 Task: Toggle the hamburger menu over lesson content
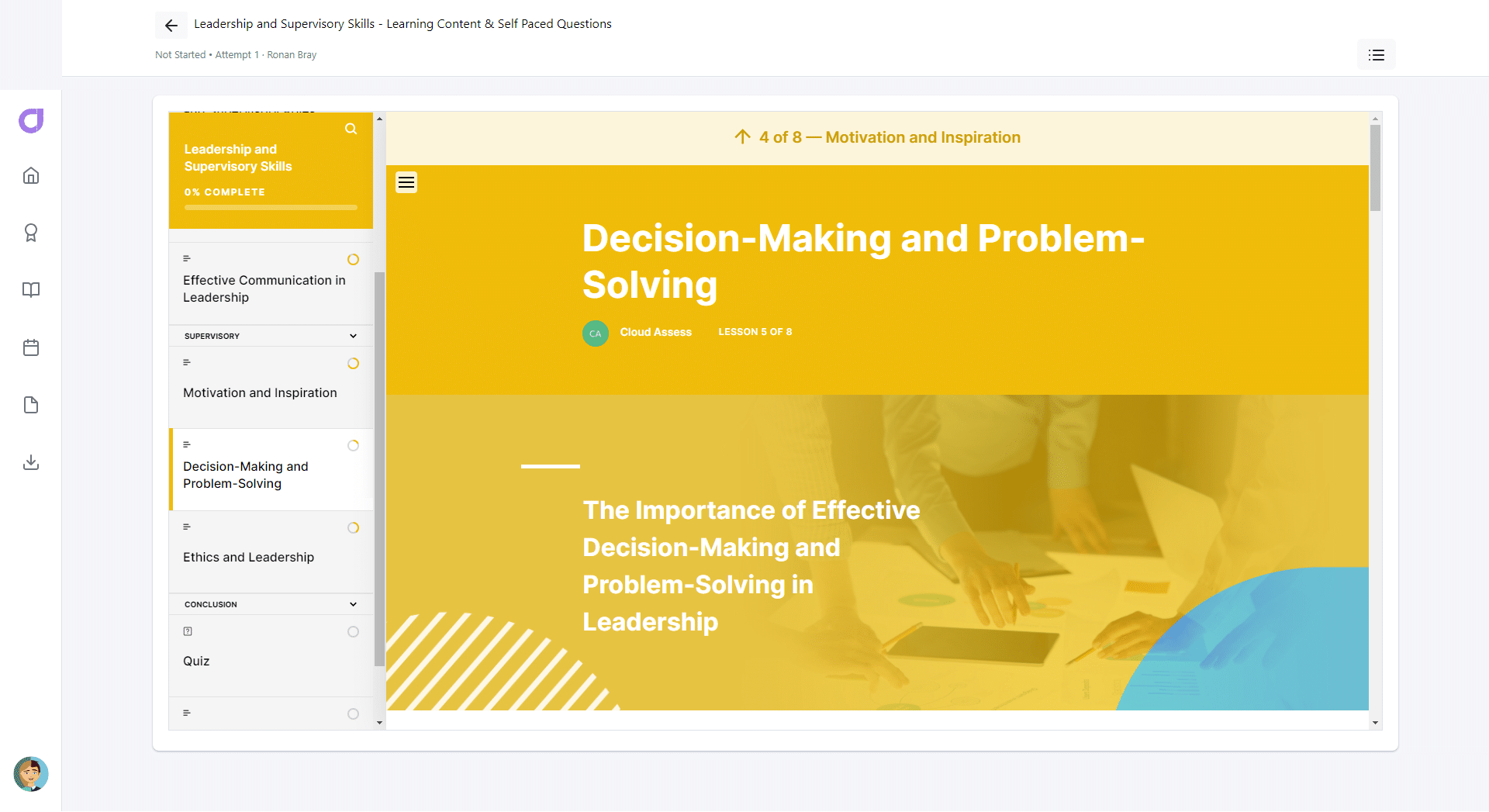click(406, 182)
